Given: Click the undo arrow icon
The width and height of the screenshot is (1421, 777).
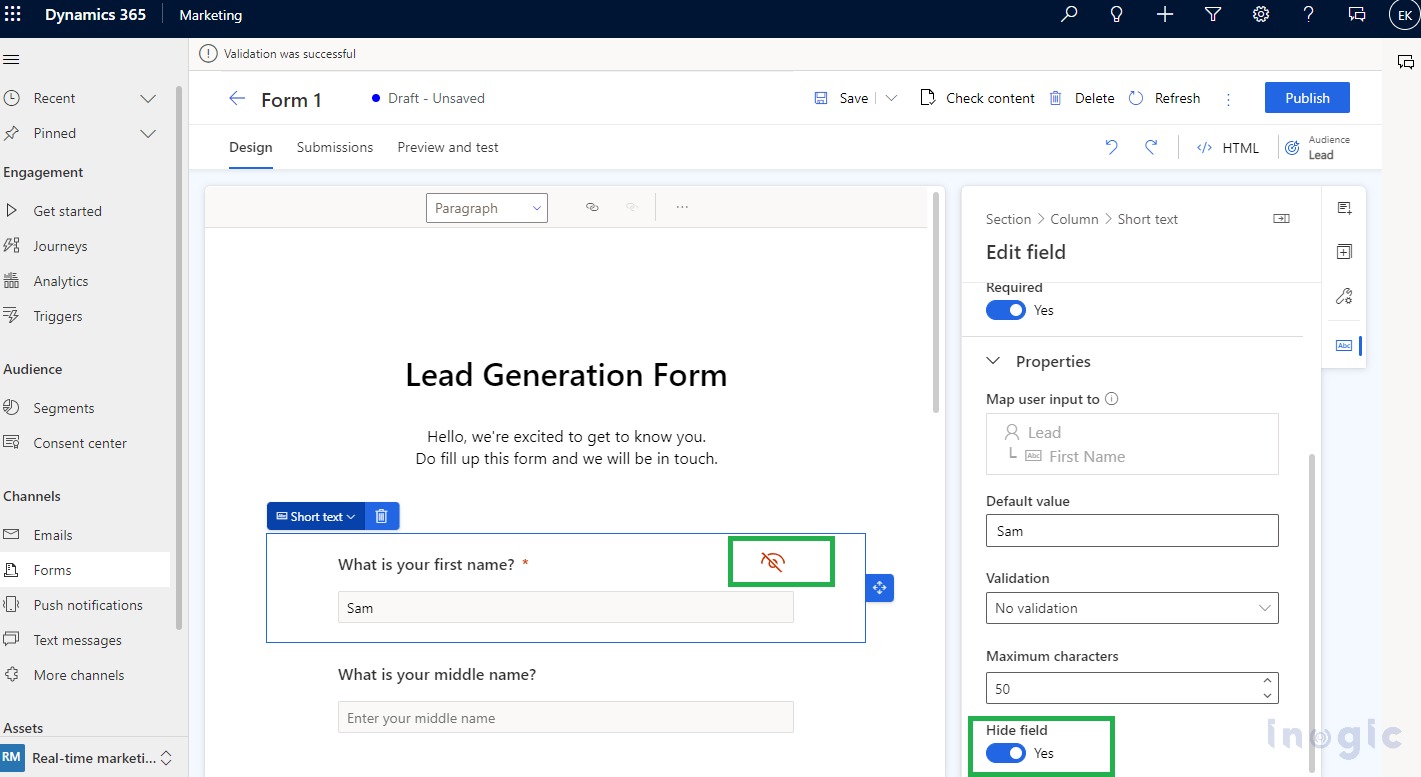Looking at the screenshot, I should 1111,147.
